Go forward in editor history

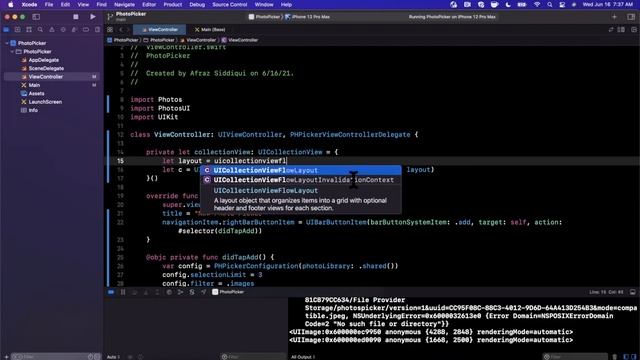[128, 30]
